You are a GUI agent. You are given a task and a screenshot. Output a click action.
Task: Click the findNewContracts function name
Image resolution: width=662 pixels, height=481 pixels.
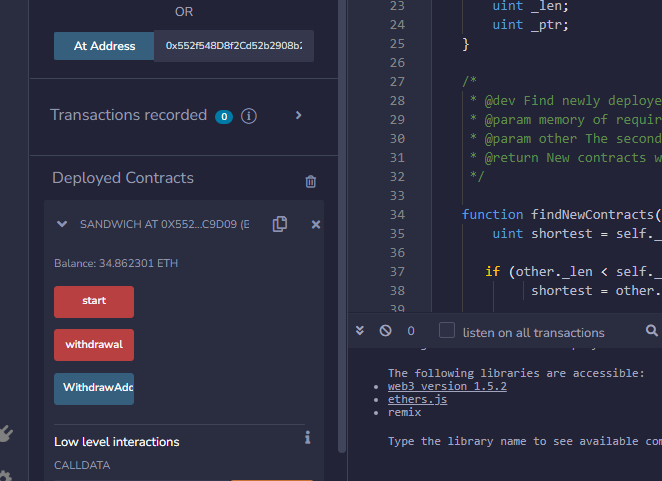point(592,215)
